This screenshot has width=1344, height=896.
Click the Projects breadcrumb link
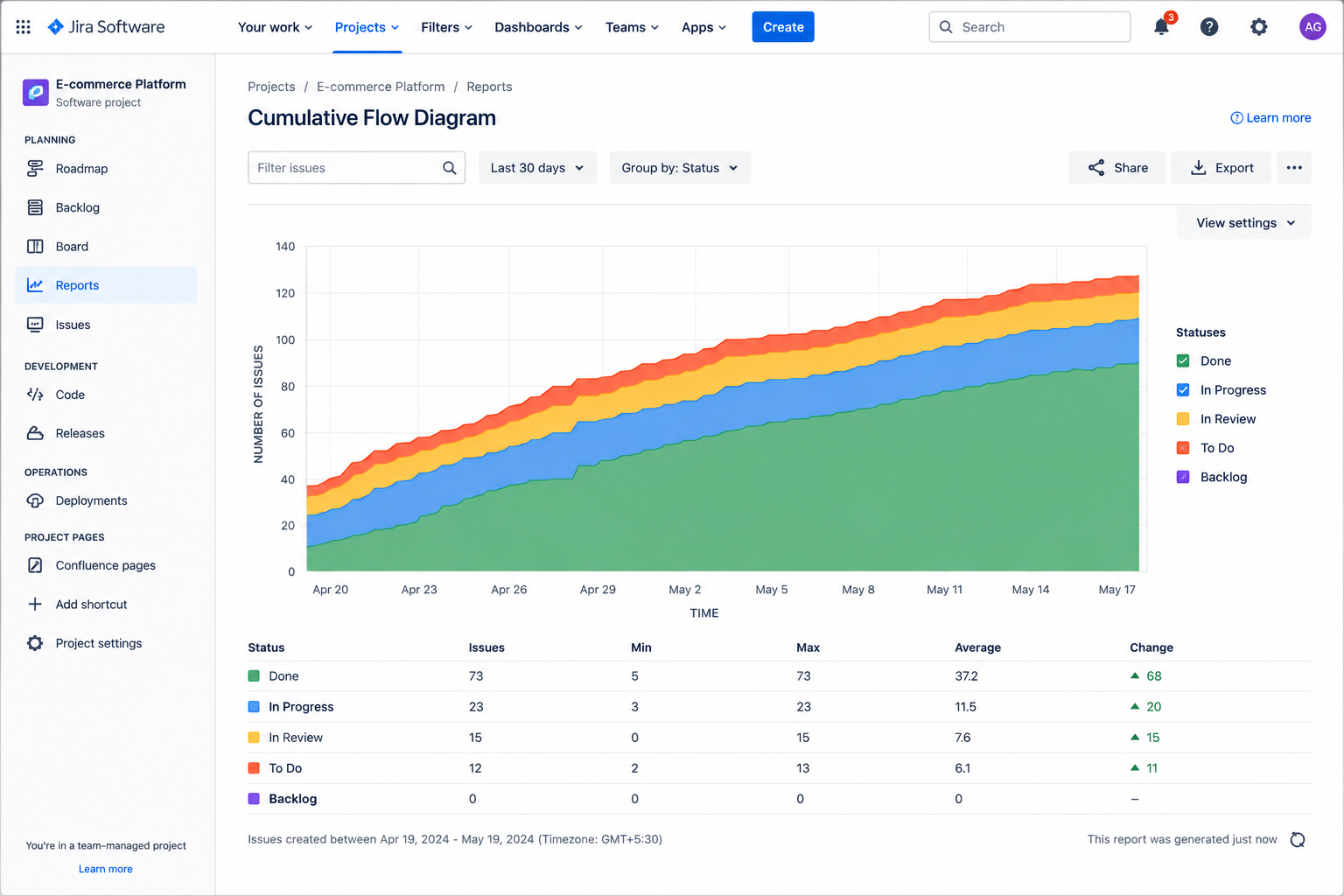click(x=271, y=87)
